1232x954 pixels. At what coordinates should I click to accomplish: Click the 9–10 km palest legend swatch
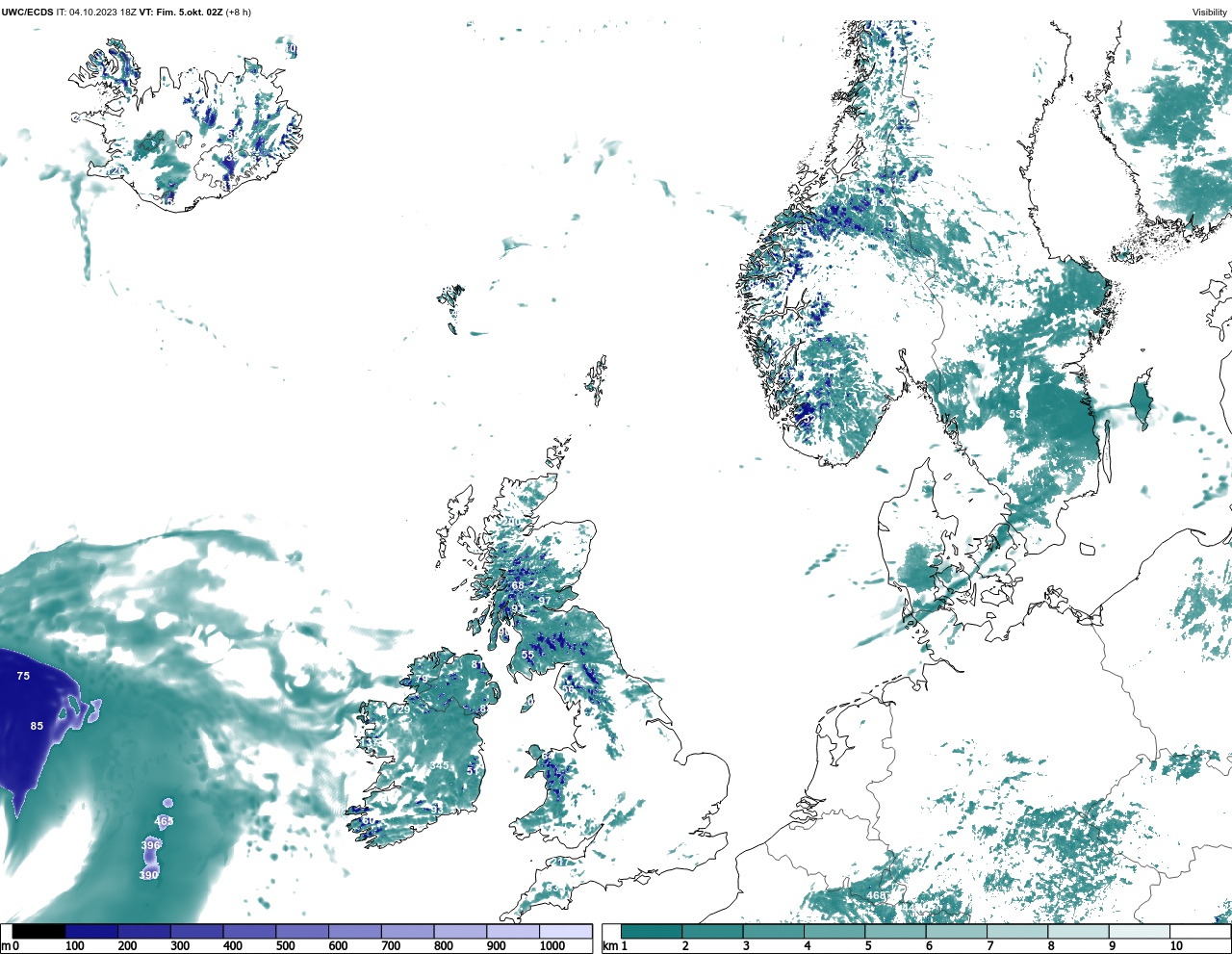coord(1140,931)
